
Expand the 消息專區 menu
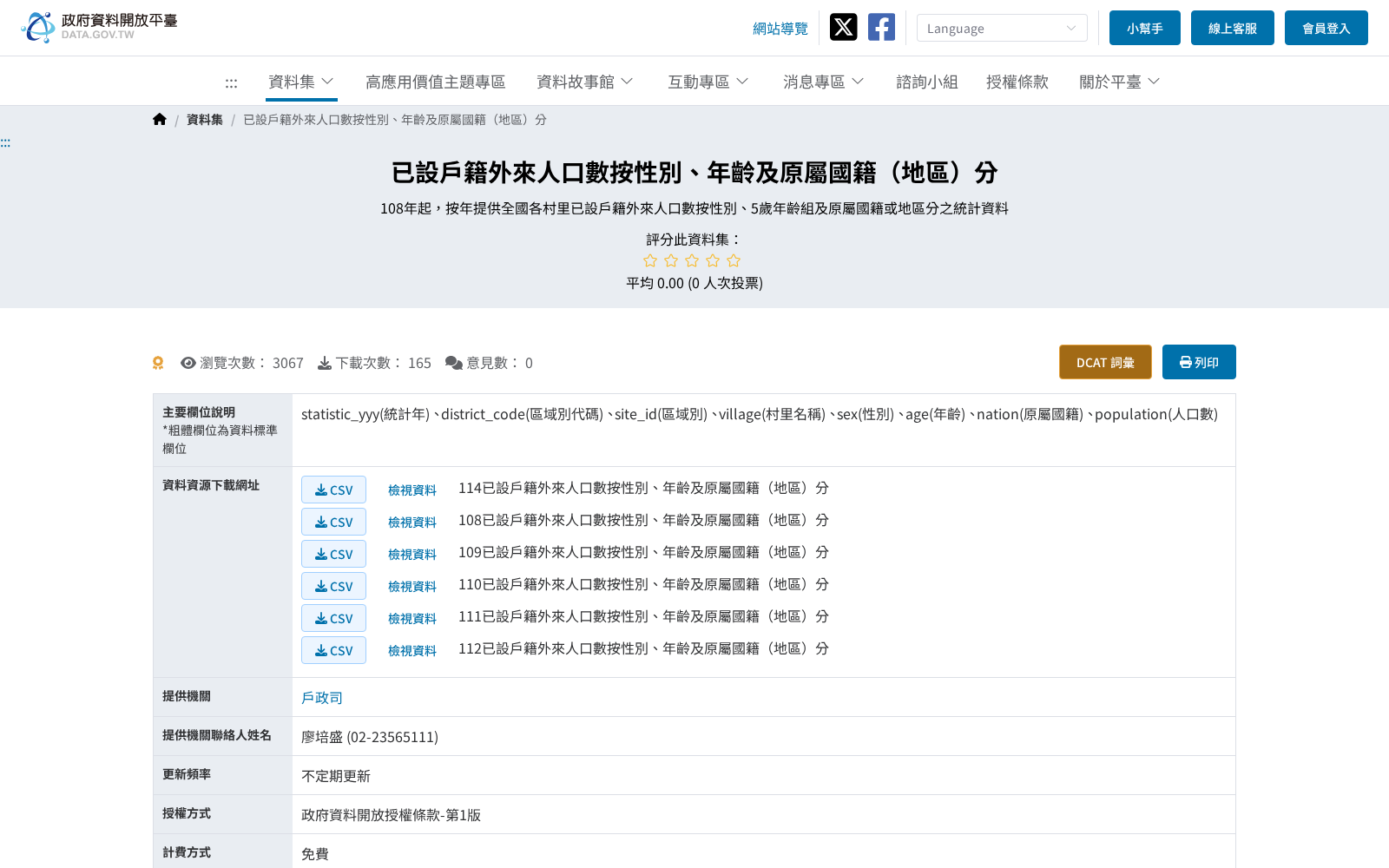click(823, 82)
